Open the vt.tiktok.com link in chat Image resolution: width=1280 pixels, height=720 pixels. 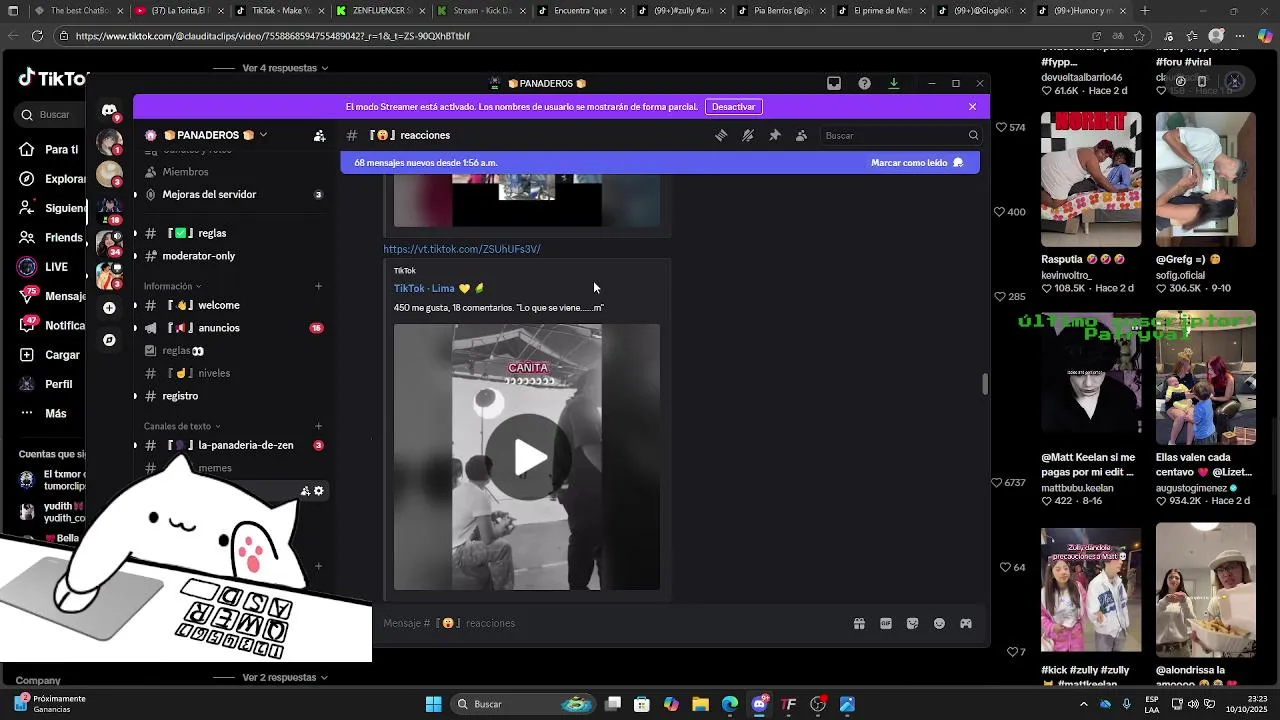(x=462, y=249)
